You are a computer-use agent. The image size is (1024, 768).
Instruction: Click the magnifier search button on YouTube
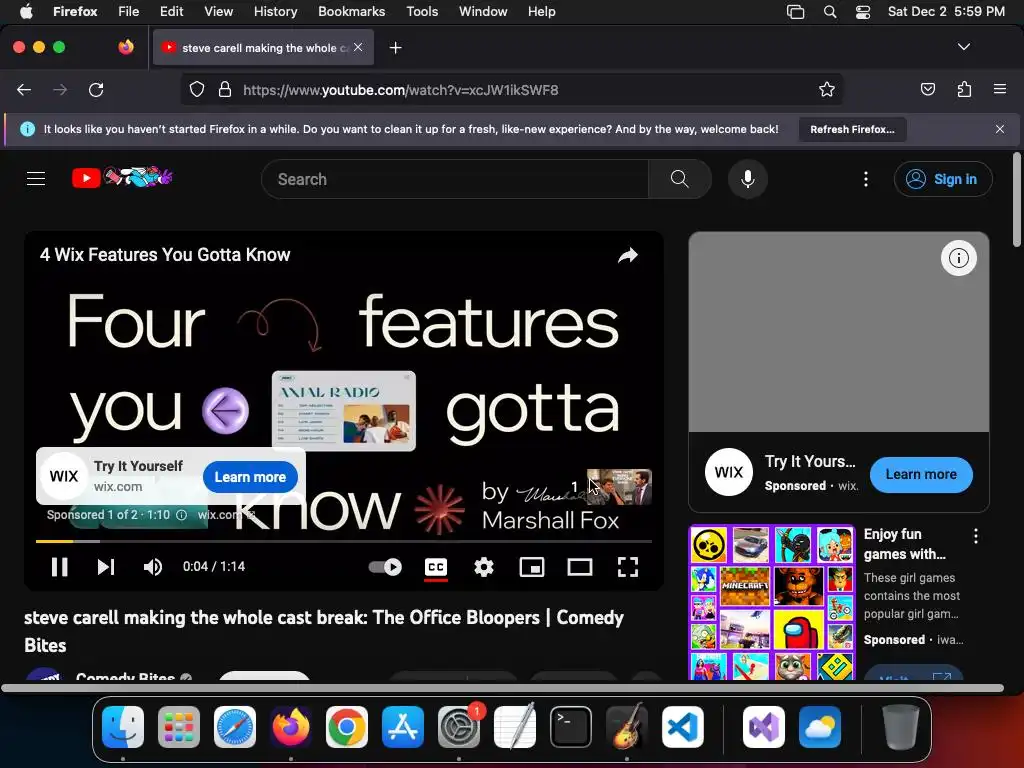coord(680,179)
